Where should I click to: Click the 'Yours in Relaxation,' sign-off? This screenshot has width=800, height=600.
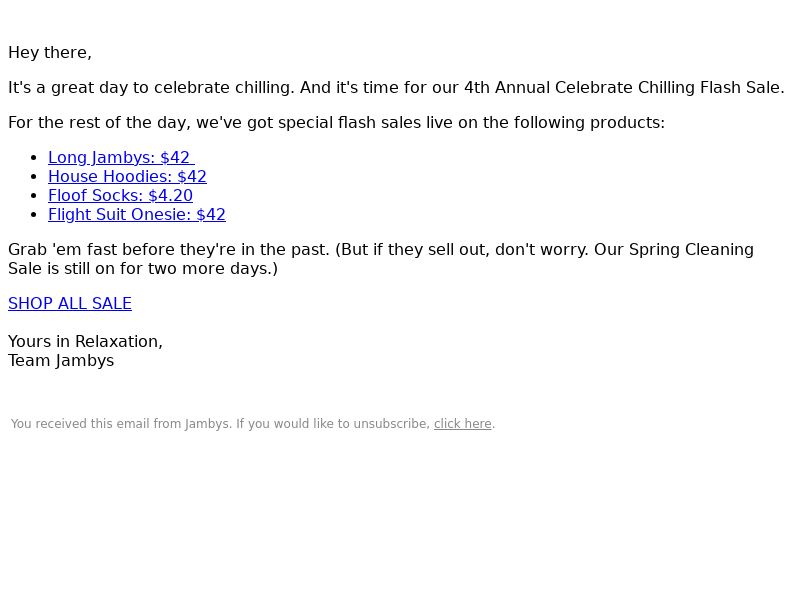tap(86, 342)
